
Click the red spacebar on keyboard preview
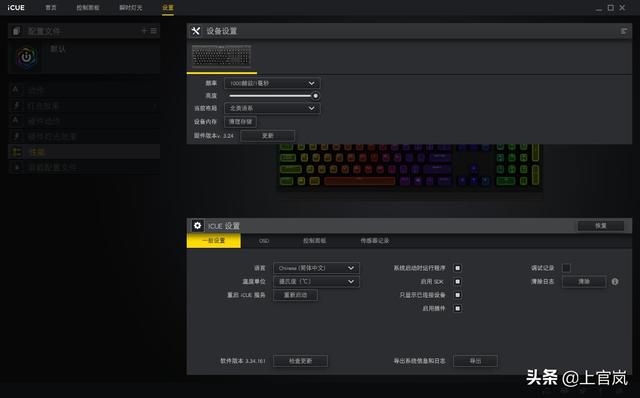point(360,180)
